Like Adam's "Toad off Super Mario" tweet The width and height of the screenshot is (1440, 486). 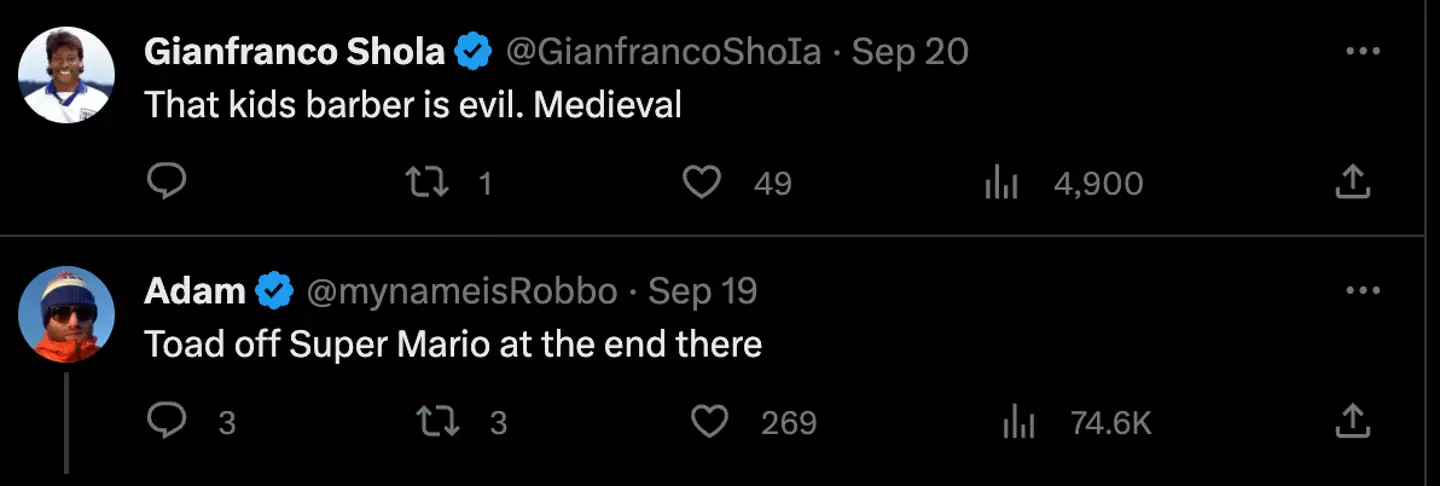[710, 421]
